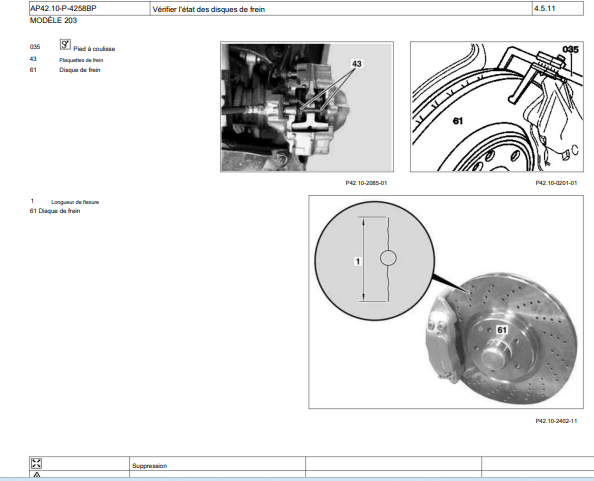
Task: Click the warning triangle icon below the Suppression row
Action: pyautogui.click(x=37, y=475)
